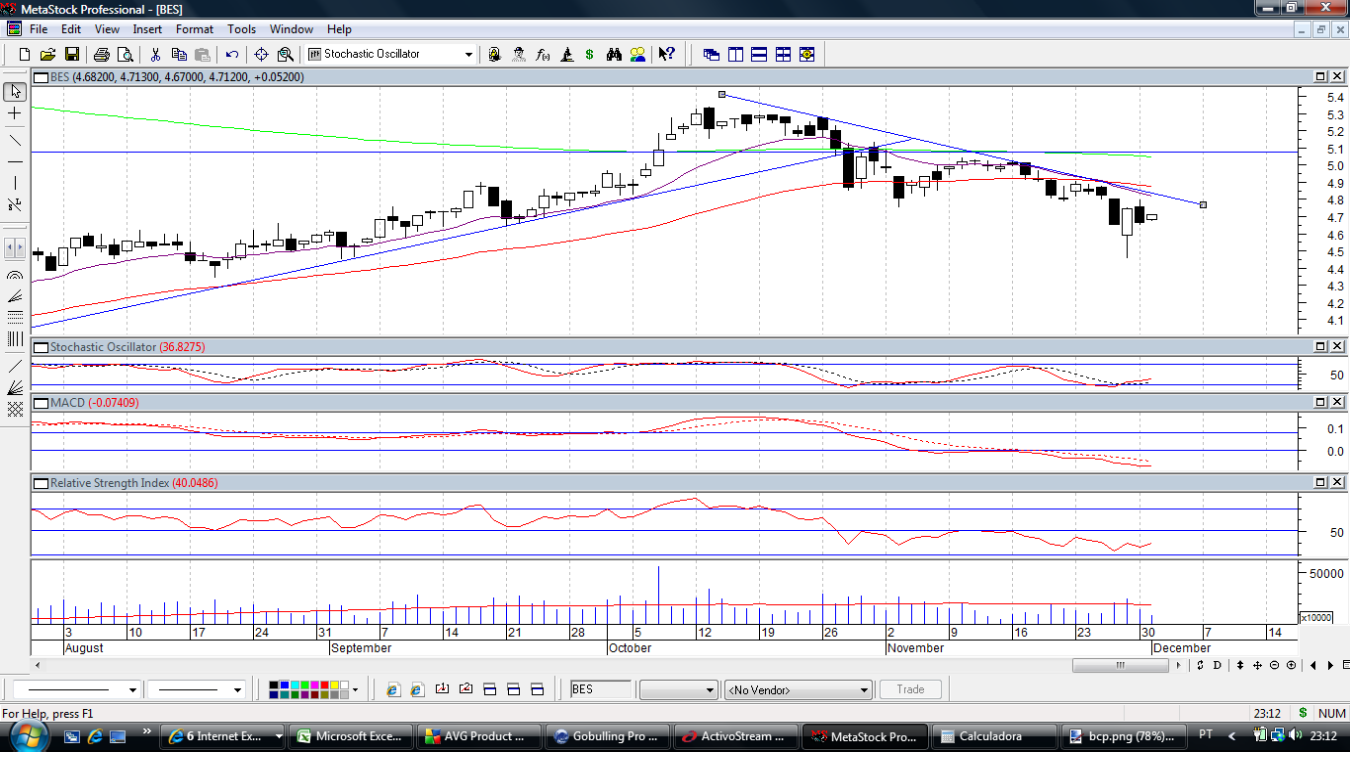Viewport: 1366px width, 768px height.
Task: Click the binoculars Explorer icon
Action: tap(614, 54)
